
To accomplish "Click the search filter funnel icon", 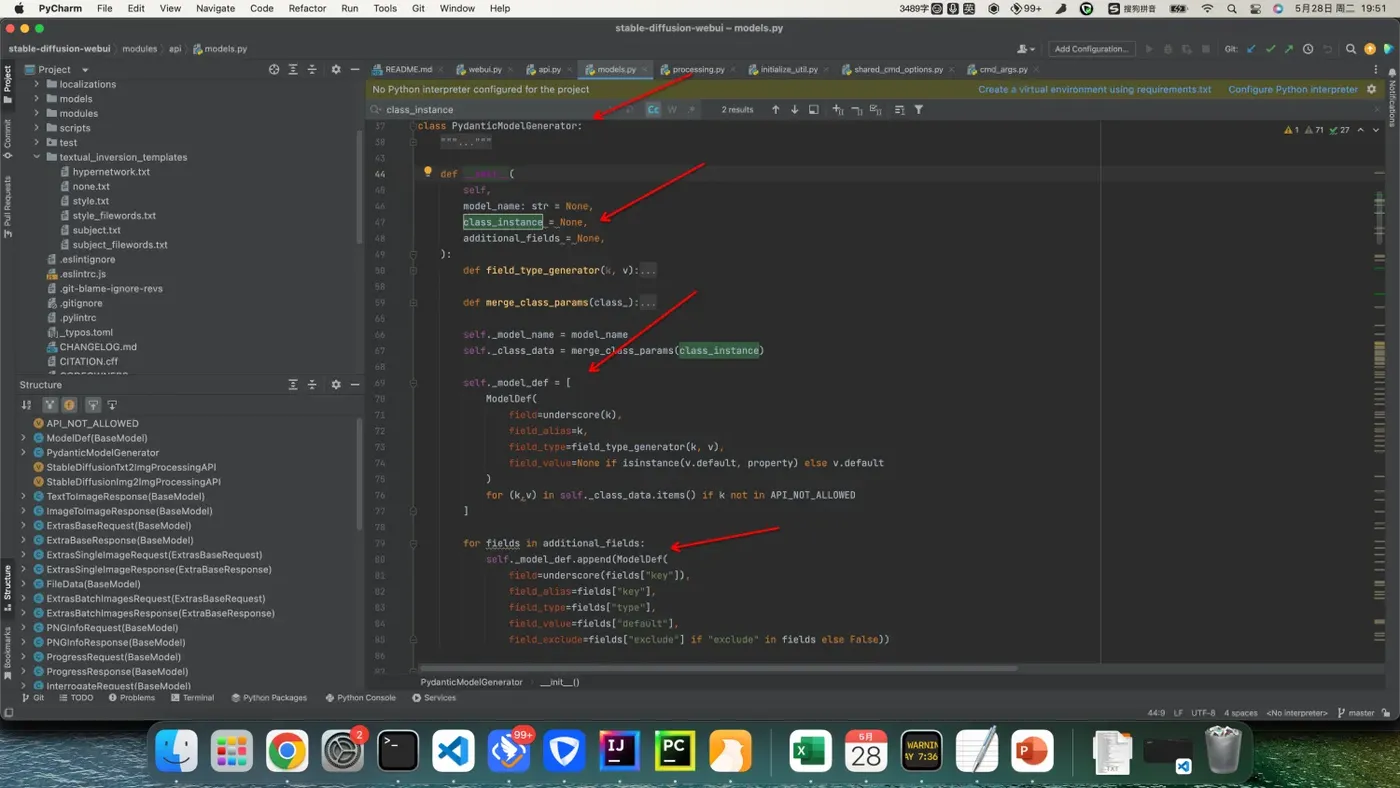I will tap(919, 110).
